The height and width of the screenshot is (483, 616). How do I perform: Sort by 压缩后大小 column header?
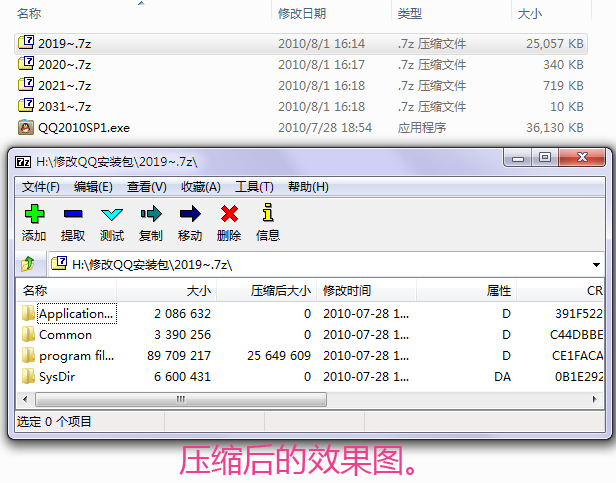(x=266, y=290)
